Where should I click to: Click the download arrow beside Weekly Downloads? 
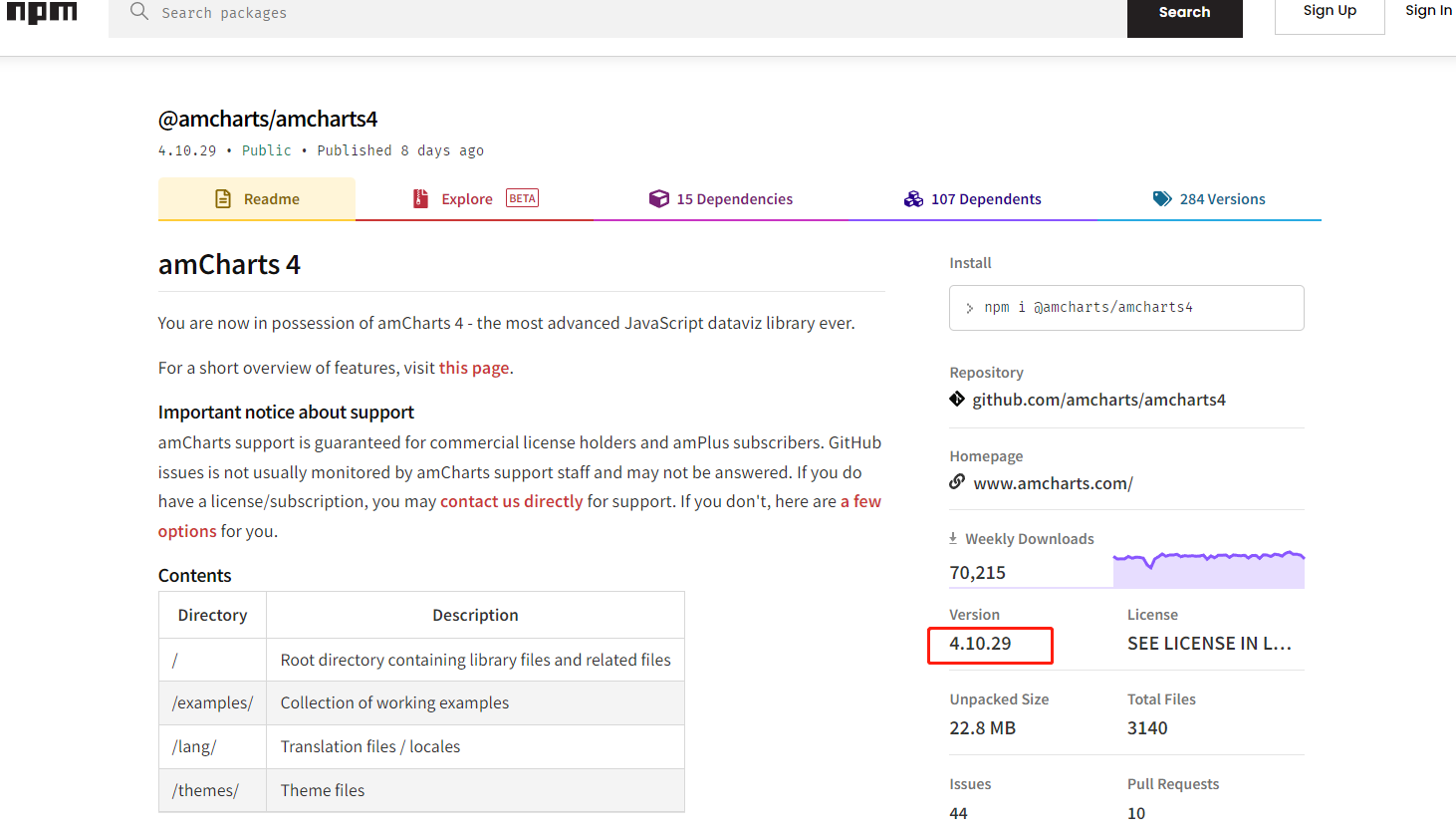(x=952, y=537)
